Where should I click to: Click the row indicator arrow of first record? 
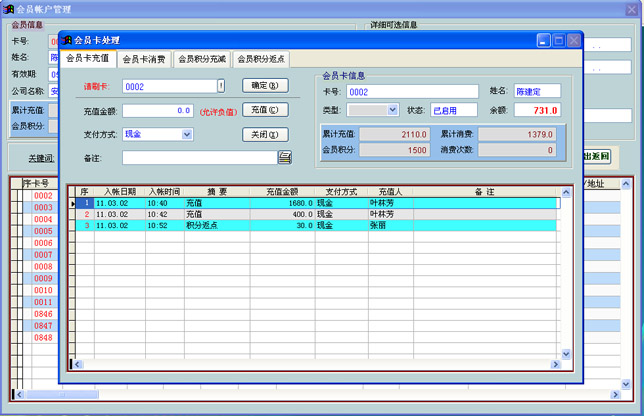coord(72,203)
